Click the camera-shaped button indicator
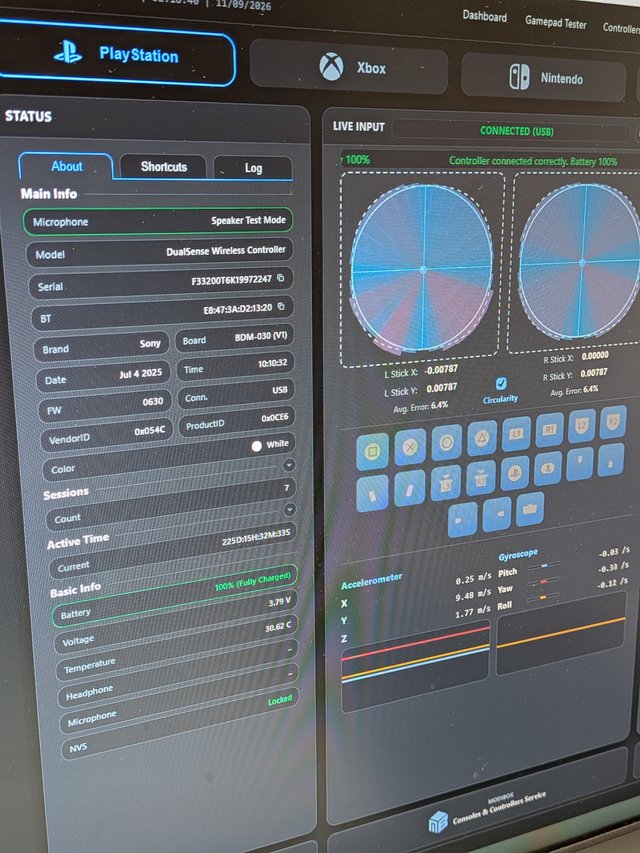Viewport: 640px width, 853px height. tap(530, 509)
